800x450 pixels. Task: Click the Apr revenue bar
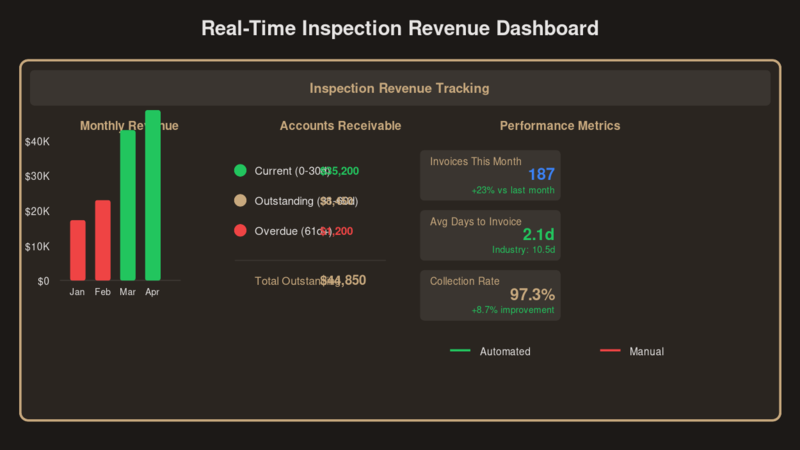[153, 195]
